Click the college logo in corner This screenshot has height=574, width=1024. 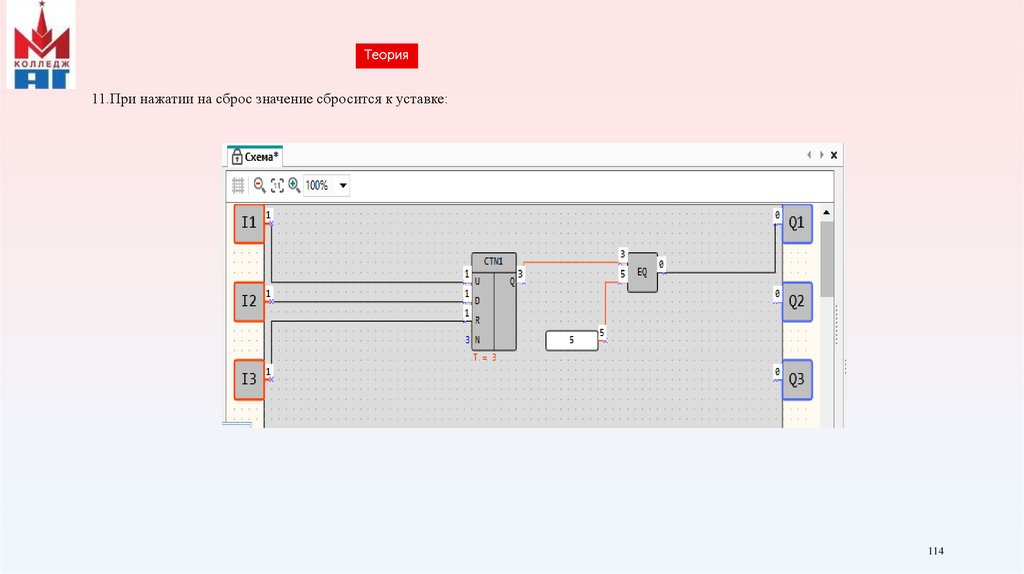click(41, 45)
